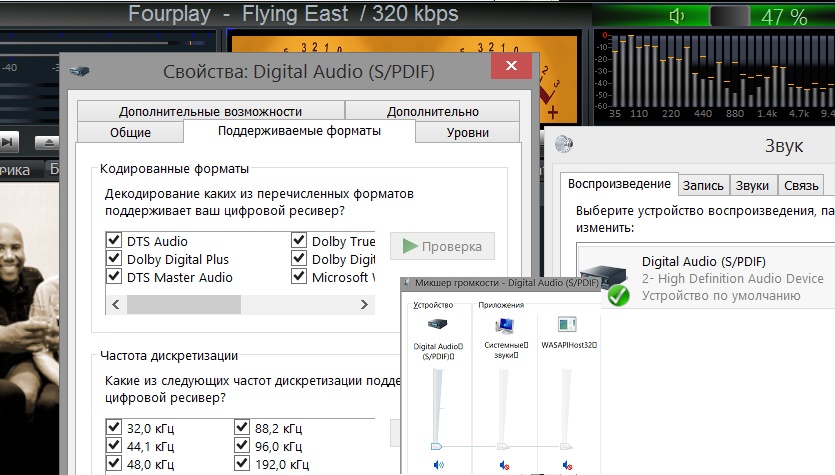This screenshot has width=835, height=475.
Task: Open the Дополнительные возможности tab
Action: [210, 111]
